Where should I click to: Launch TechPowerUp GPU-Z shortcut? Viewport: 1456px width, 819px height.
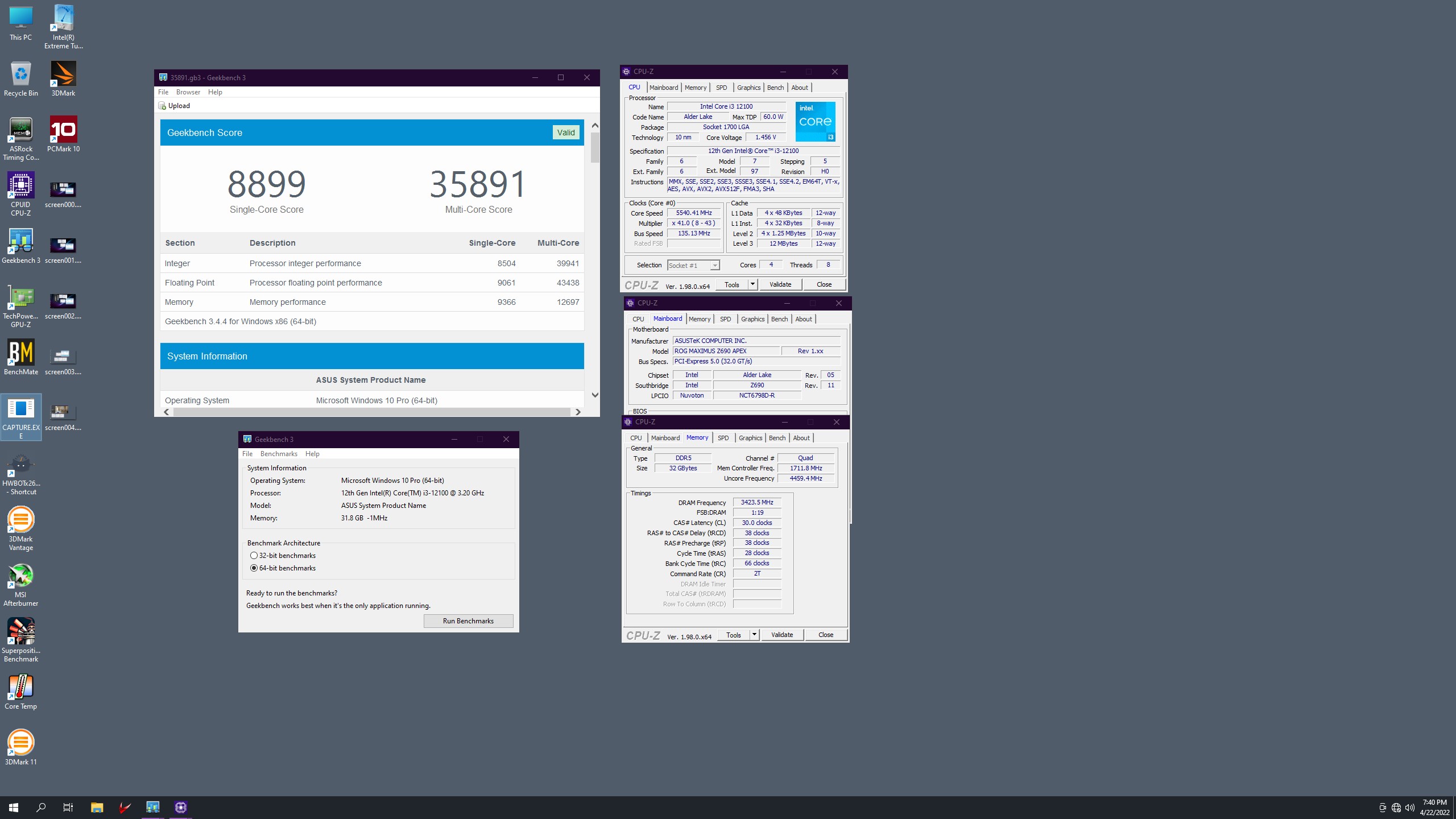click(21, 306)
